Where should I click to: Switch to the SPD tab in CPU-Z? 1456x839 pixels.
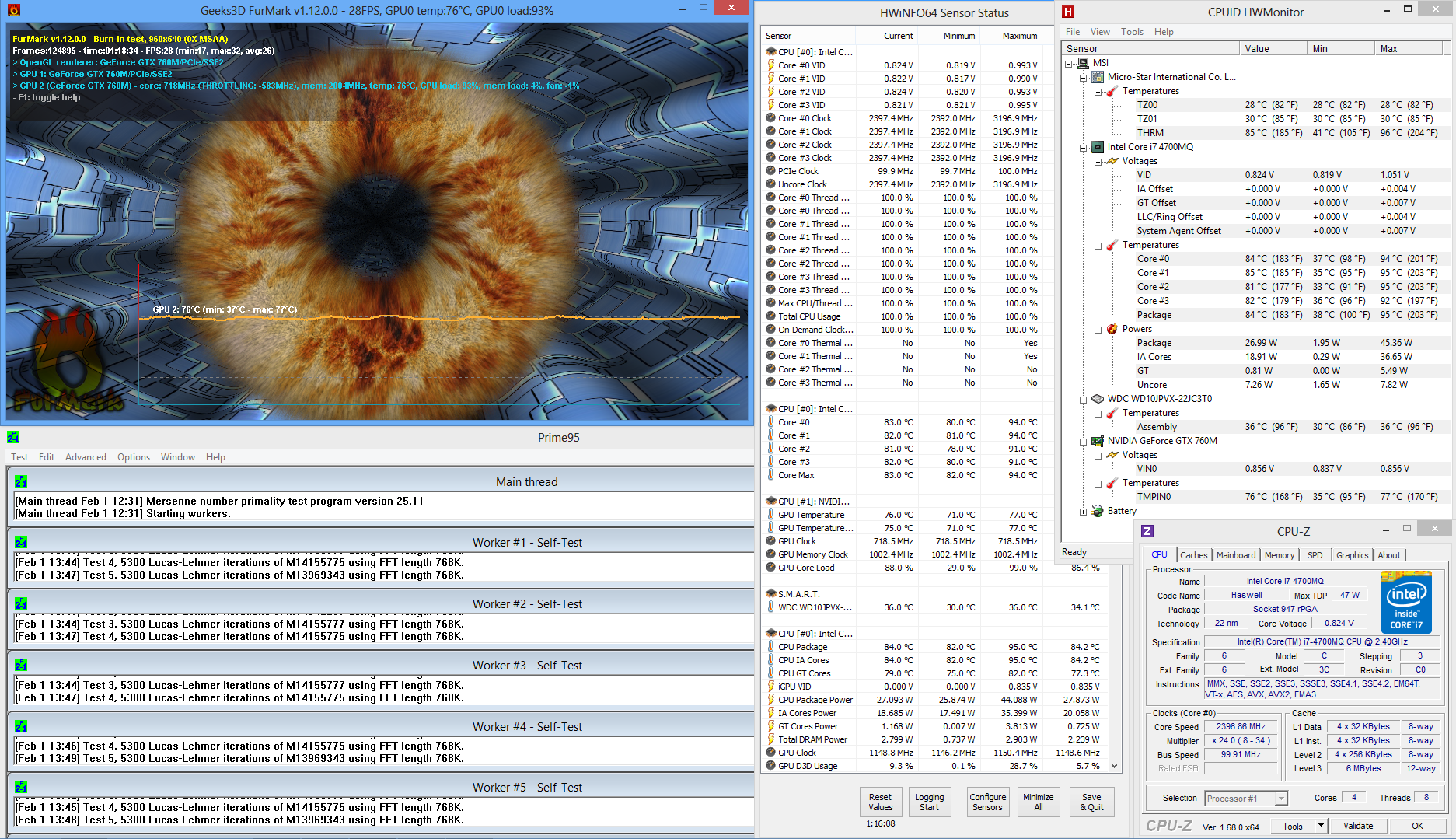[1315, 555]
